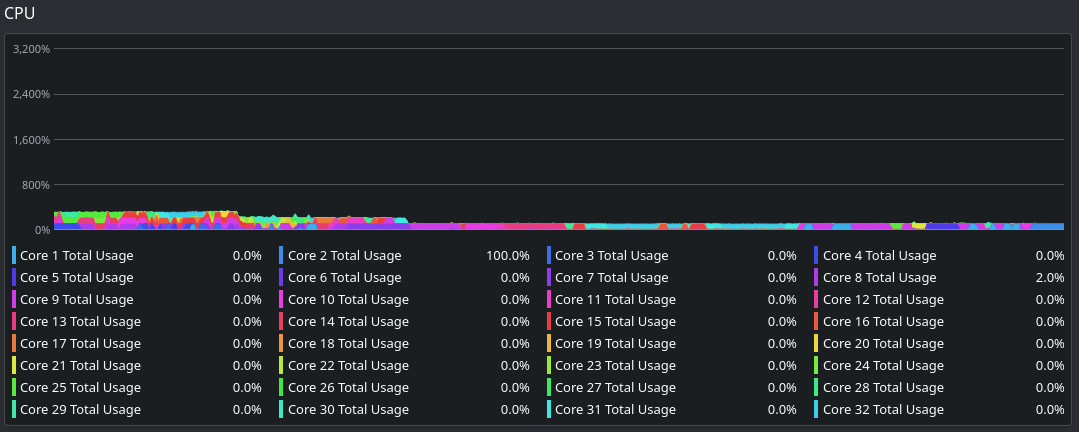Select the Core 26 Total Usage label
1079x432 pixels.
(348, 387)
